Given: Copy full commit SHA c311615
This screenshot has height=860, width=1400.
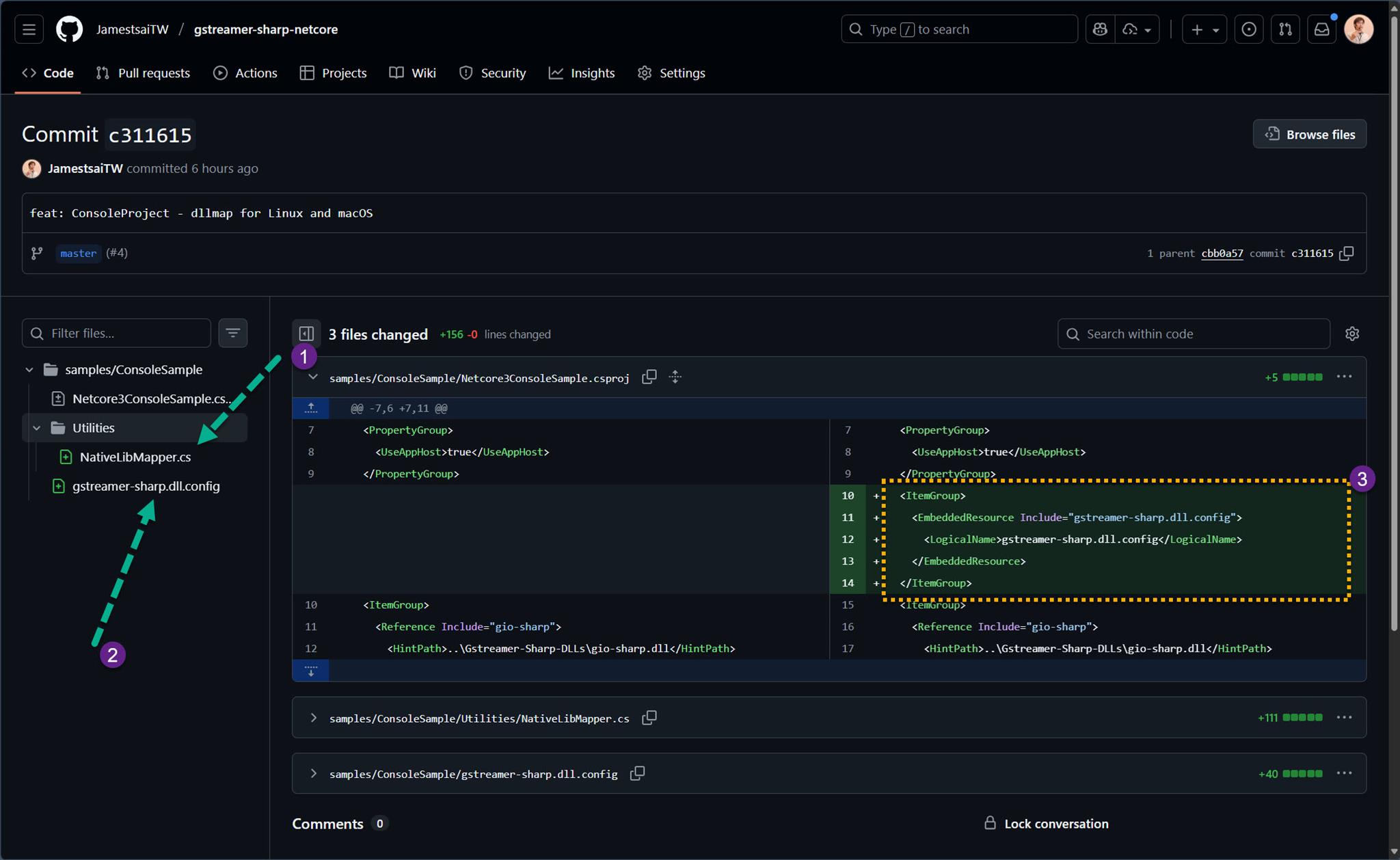Looking at the screenshot, I should [1346, 254].
